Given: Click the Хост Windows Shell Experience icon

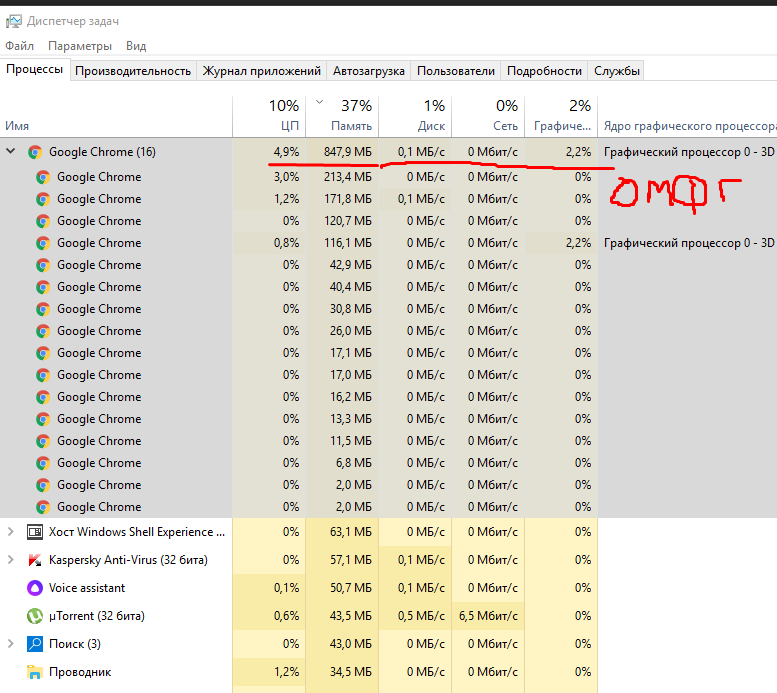Looking at the screenshot, I should [35, 532].
